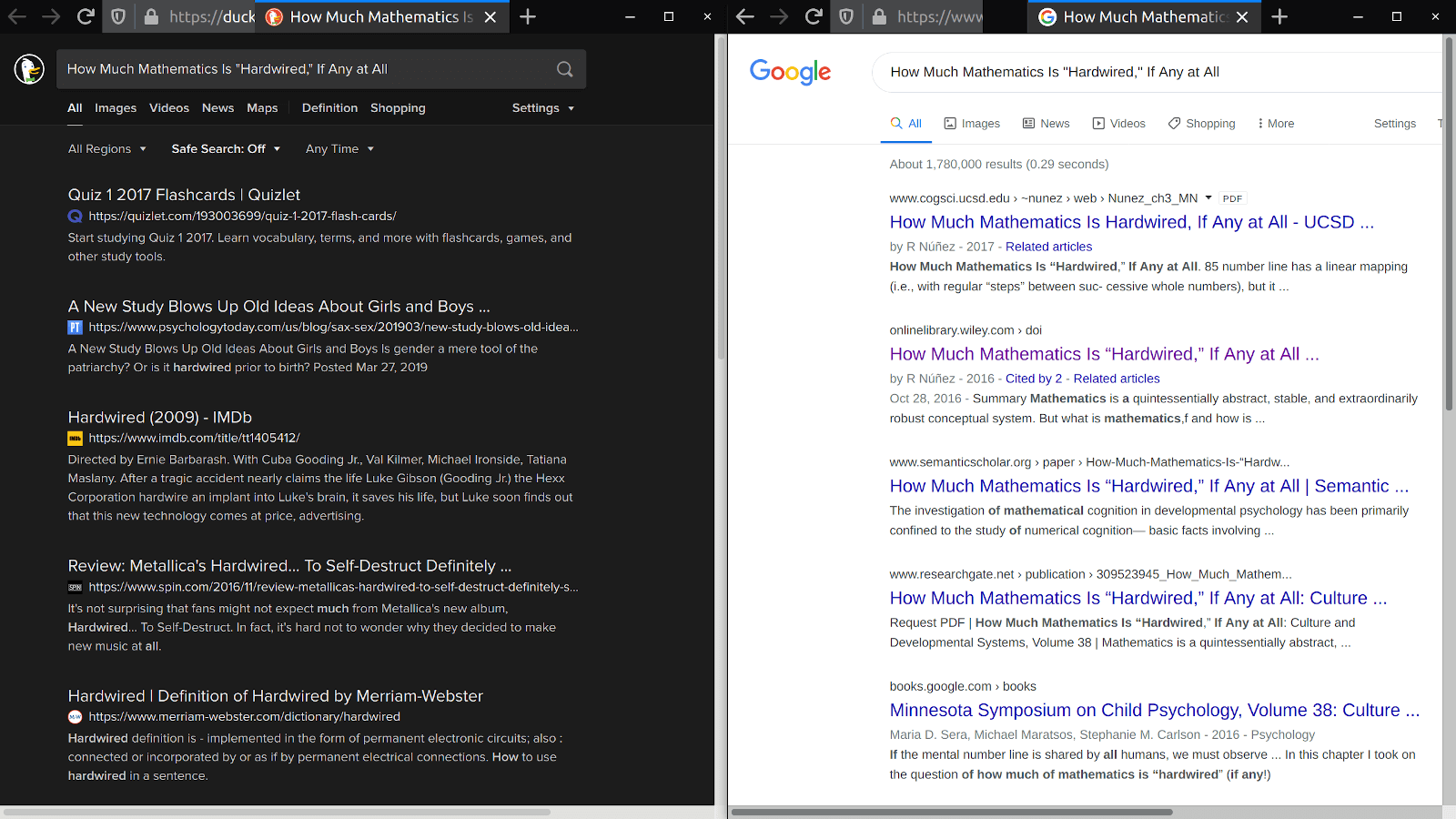Select the Maps tab in DuckDuckGo
This screenshot has height=819, width=1456.
coord(262,108)
